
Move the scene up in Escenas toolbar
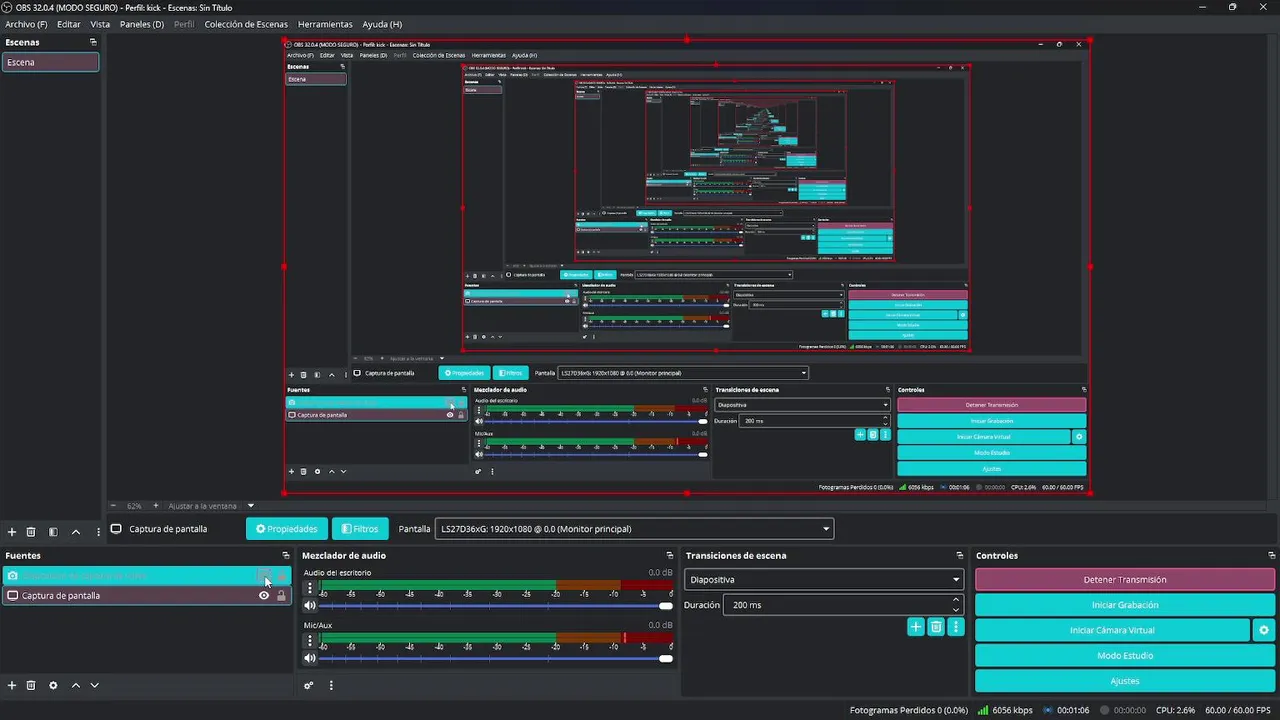[76, 532]
